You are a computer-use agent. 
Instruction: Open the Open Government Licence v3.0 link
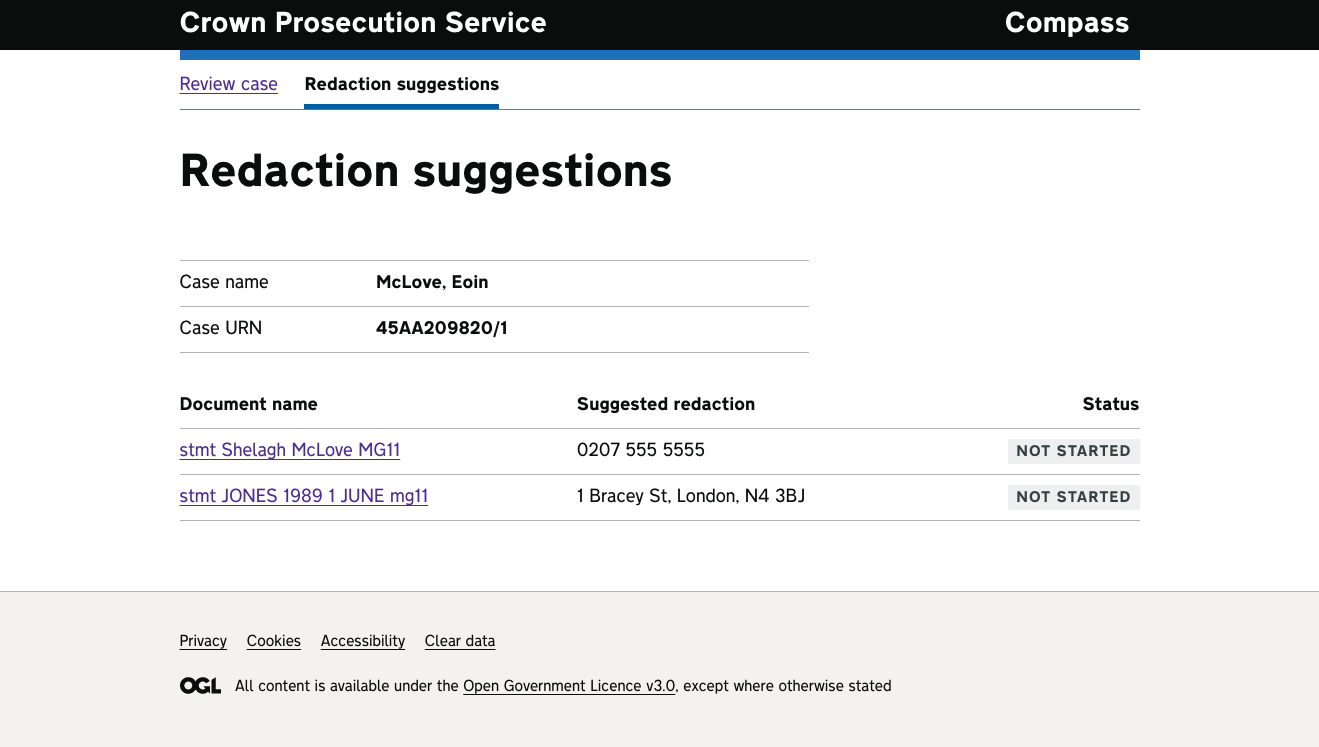click(x=568, y=686)
